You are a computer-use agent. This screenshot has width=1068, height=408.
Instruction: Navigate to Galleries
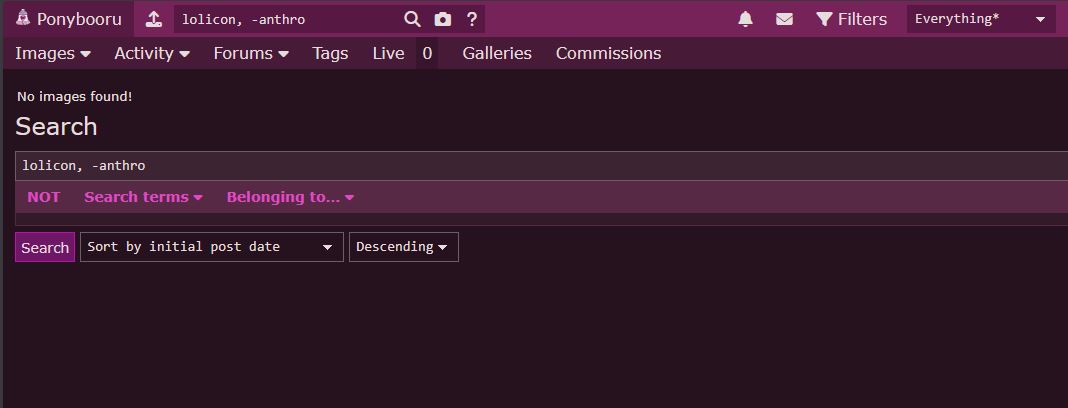[497, 53]
